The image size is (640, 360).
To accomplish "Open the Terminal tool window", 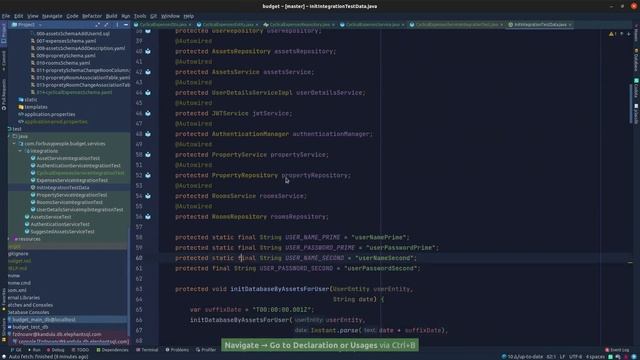I will pos(147,350).
